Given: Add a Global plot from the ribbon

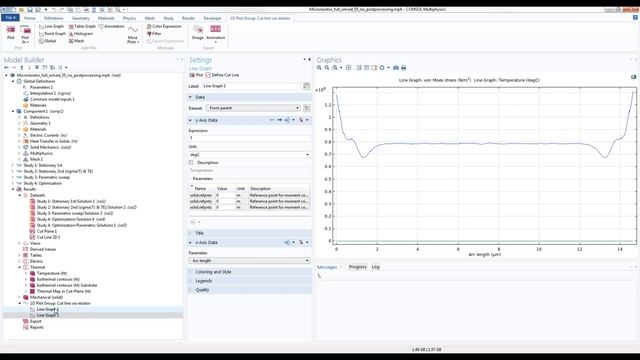Looking at the screenshot, I should (x=47, y=41).
